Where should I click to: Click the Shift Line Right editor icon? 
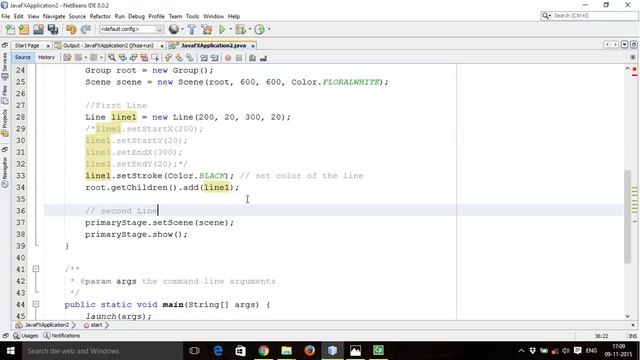pos(214,58)
